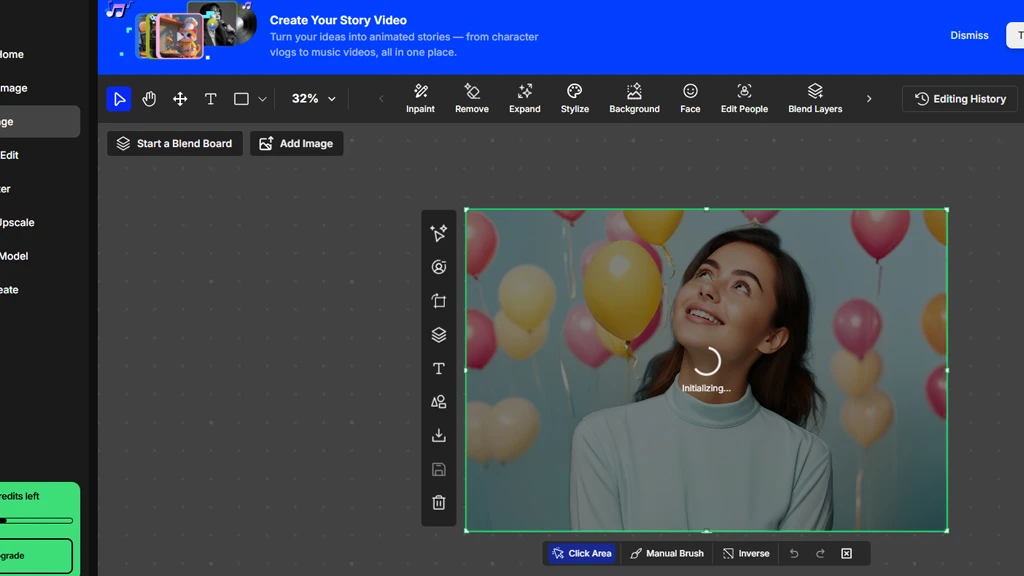Expand the rectangle shape tool dropdown arrow
This screenshot has height=576, width=1024.
point(262,99)
